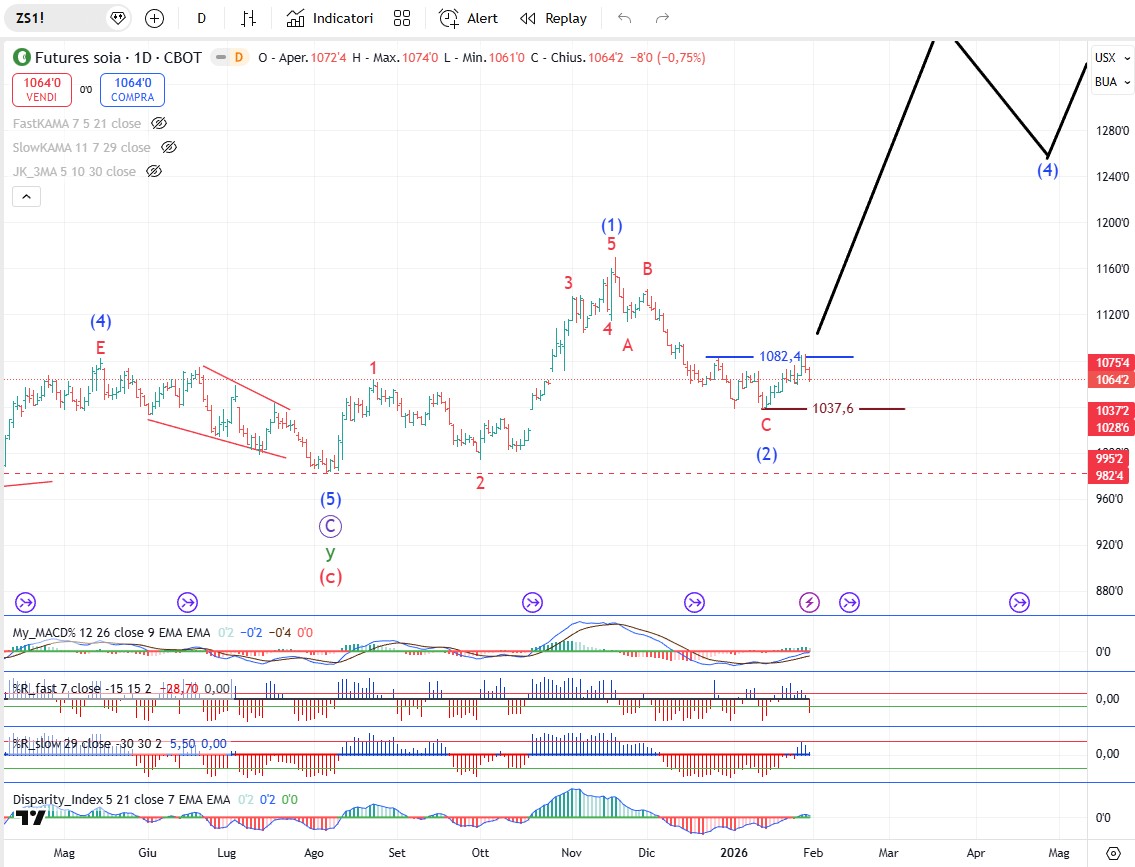The width and height of the screenshot is (1135, 867).
Task: Click the blue 1064'0 COMPRA buy button
Action: [x=132, y=90]
